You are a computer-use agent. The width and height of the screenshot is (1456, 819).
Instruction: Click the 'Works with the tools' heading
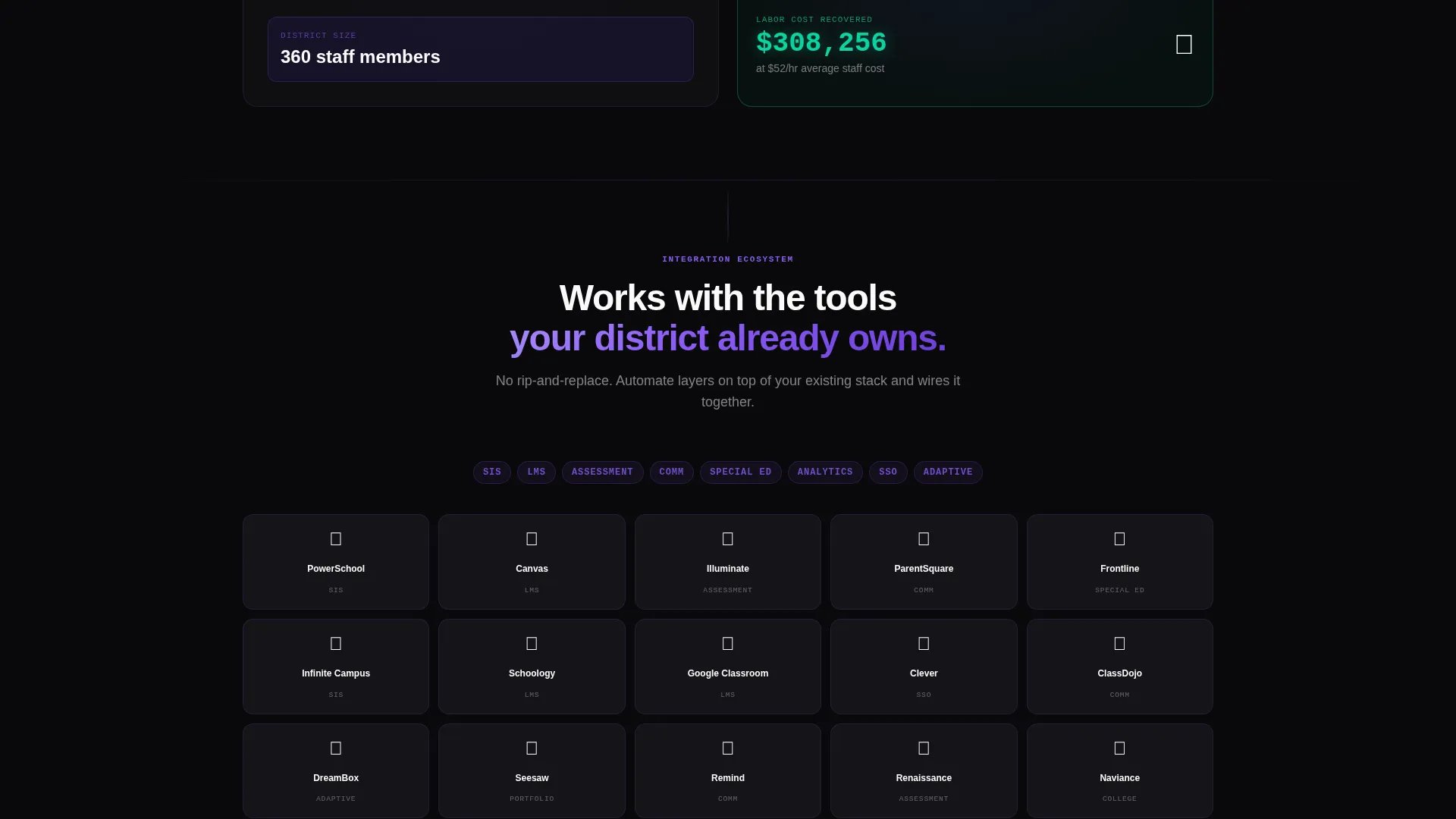click(728, 298)
